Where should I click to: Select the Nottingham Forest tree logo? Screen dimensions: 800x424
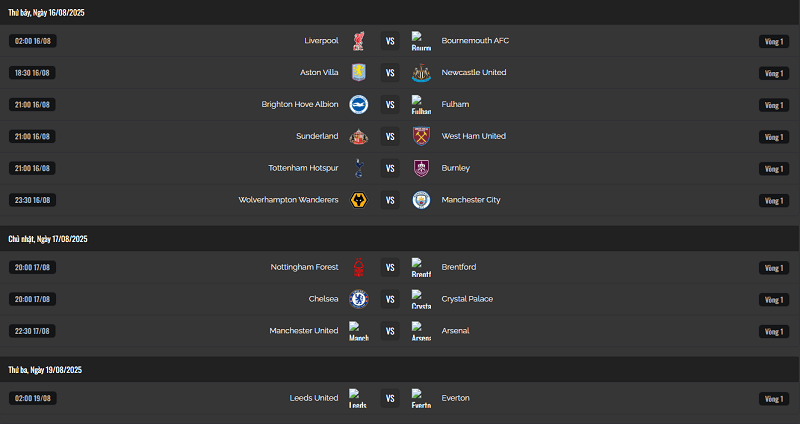[x=359, y=267]
